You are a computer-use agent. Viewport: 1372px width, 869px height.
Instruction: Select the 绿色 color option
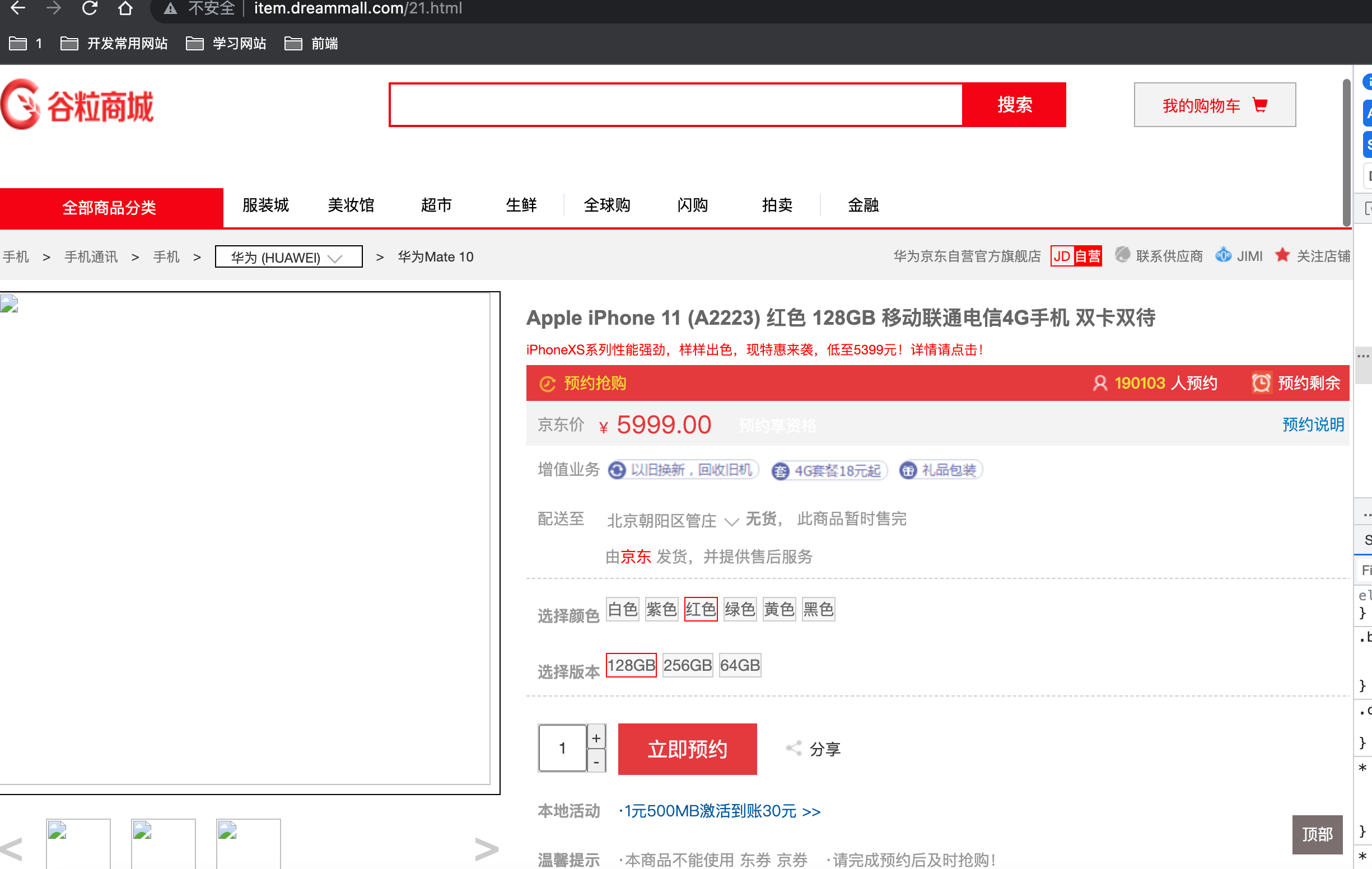coord(740,609)
